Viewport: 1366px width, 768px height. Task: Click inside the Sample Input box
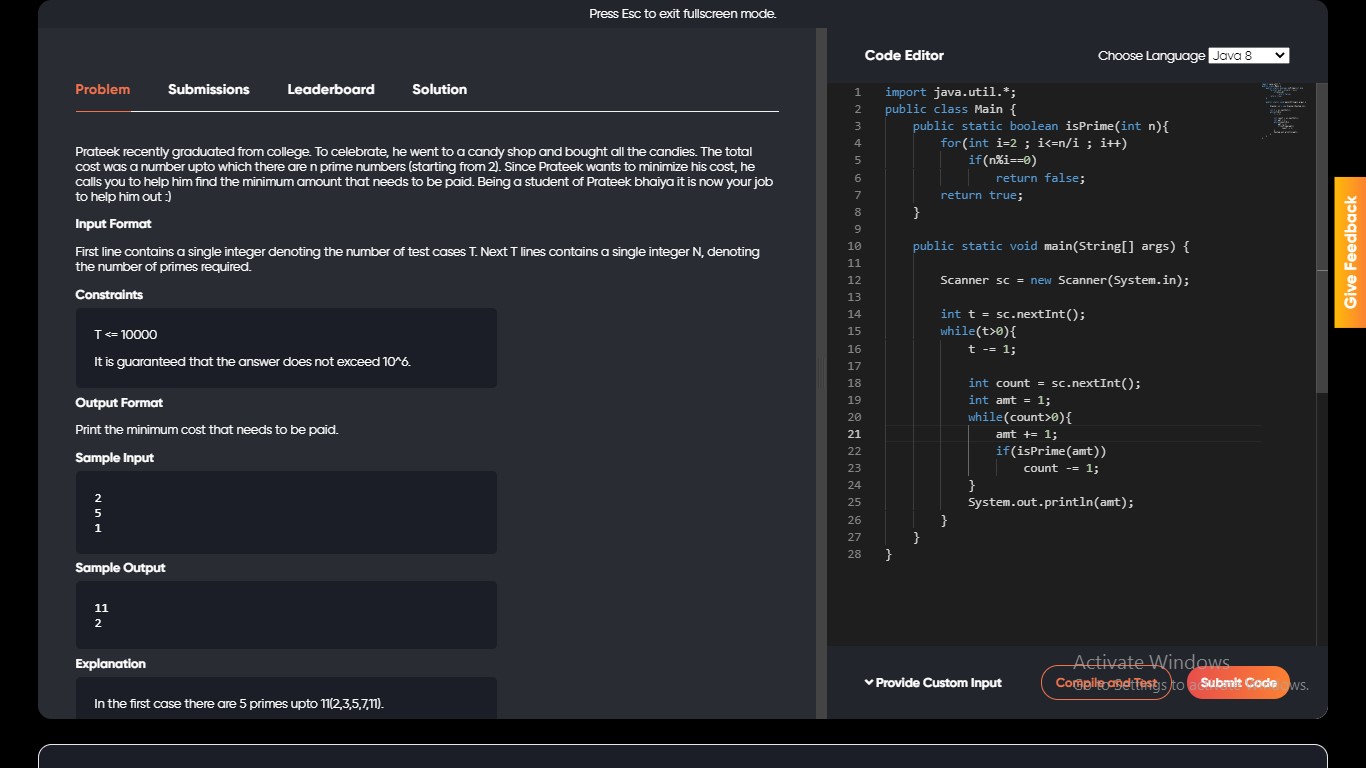(x=286, y=512)
